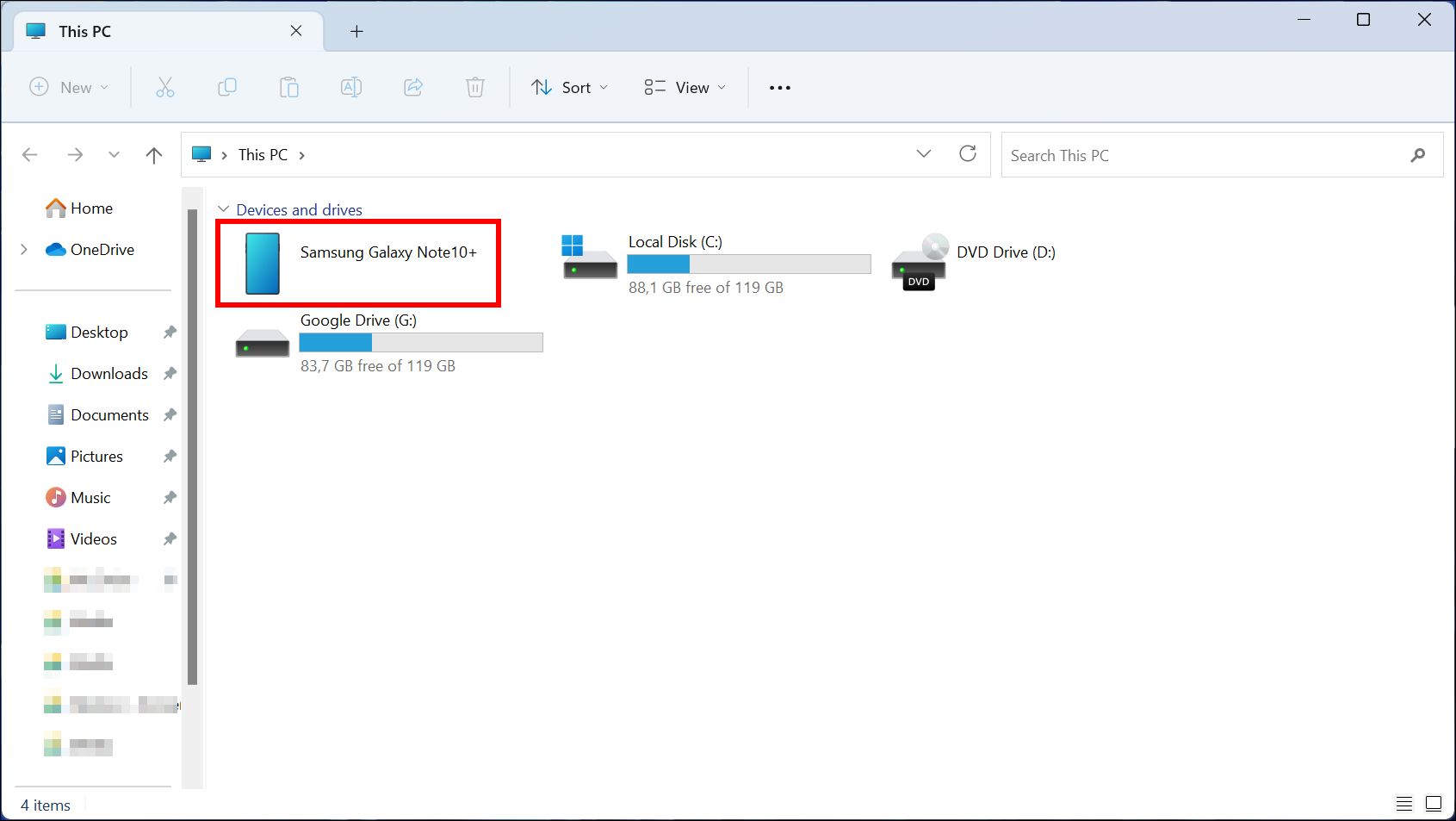Click the Rename icon in toolbar

tap(351, 87)
